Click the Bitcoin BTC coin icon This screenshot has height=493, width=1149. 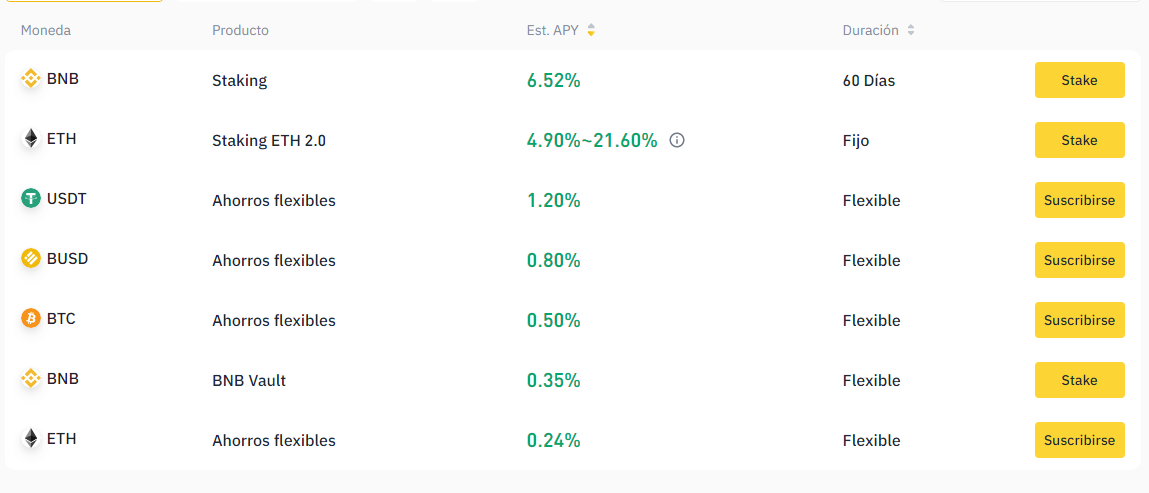(x=31, y=319)
